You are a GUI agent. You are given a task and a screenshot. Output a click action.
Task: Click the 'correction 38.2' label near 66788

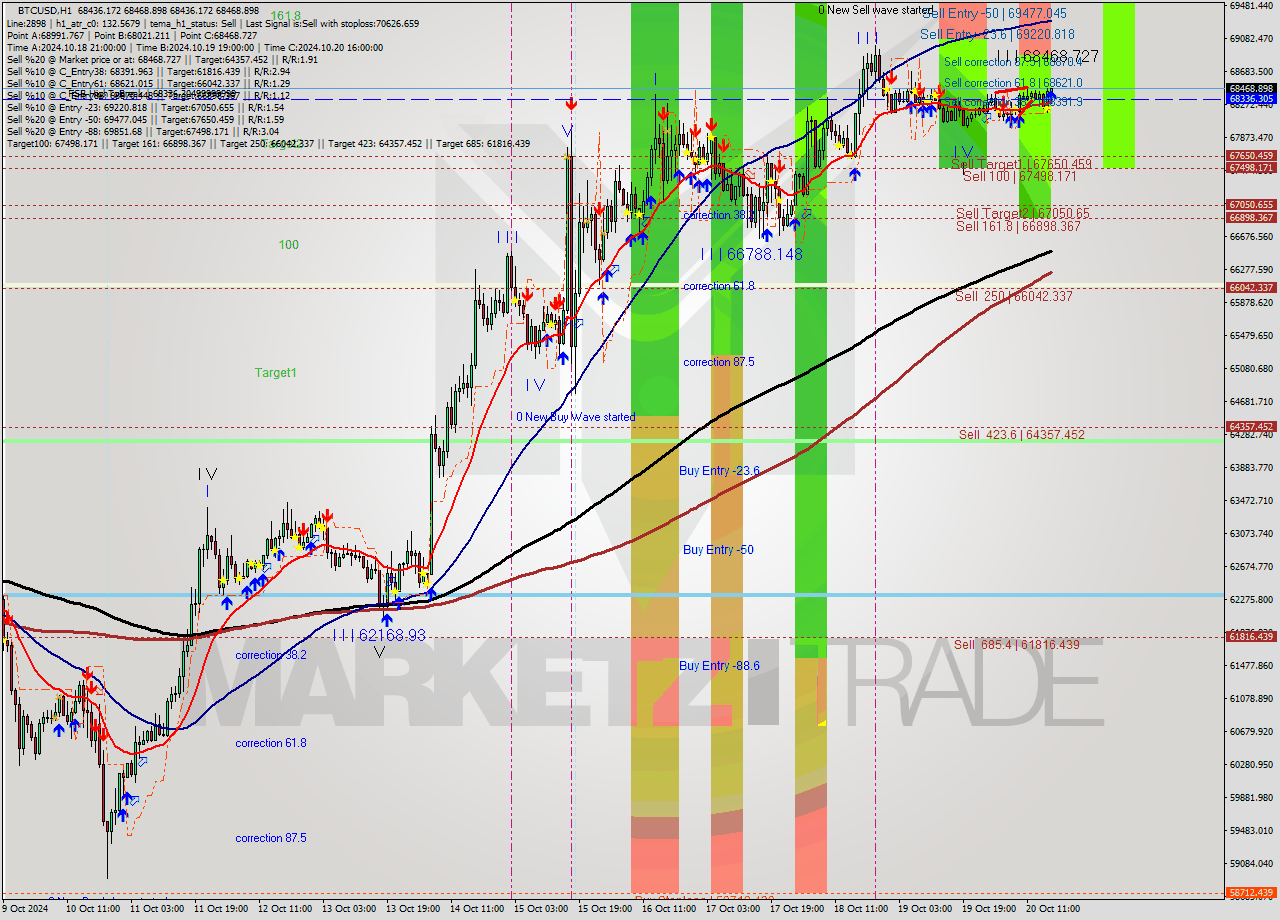click(x=718, y=215)
